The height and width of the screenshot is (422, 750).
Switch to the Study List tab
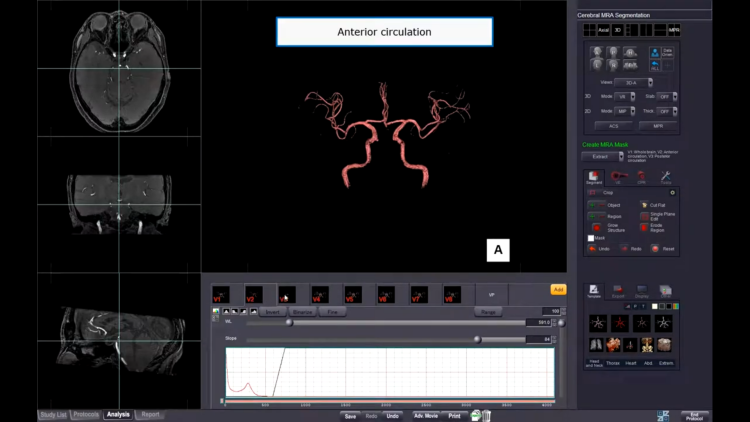[x=54, y=415]
